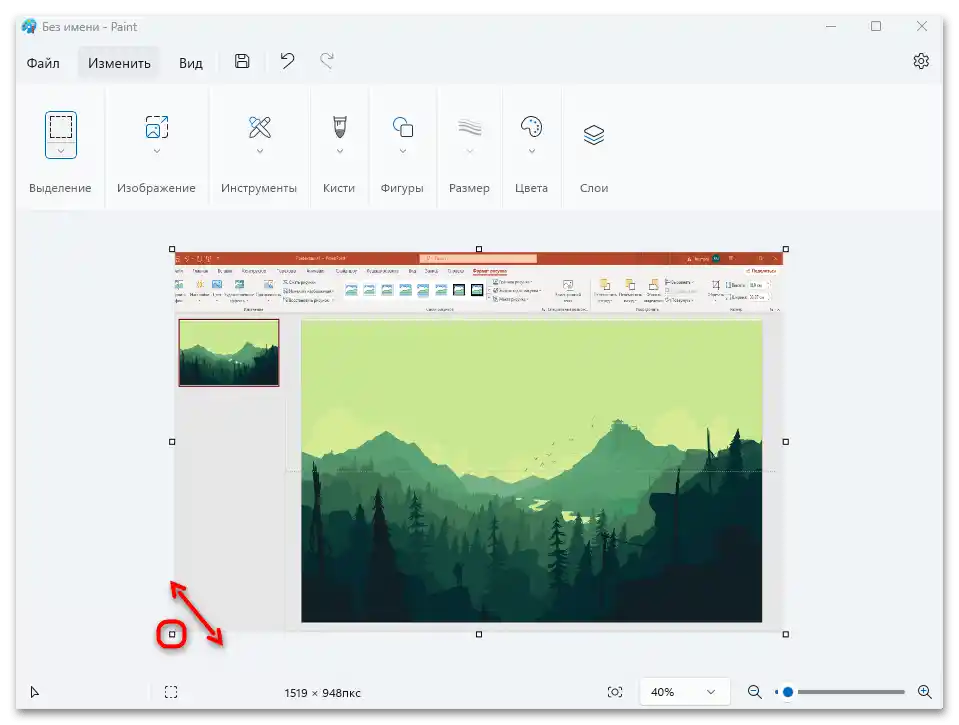Click the Image resize/crop icon
This screenshot has height=725, width=959.
157,127
